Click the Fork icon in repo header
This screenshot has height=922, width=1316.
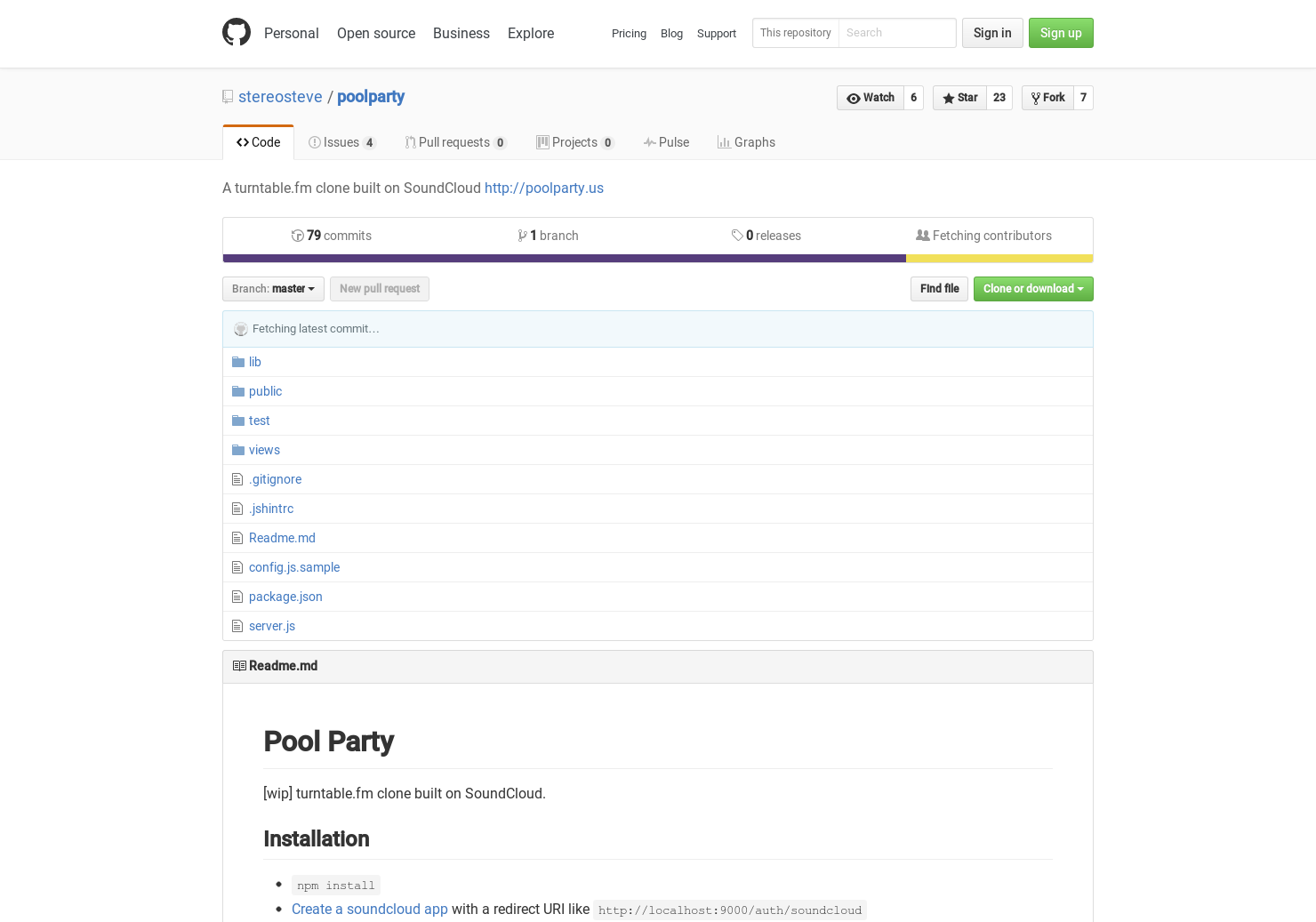[1034, 98]
